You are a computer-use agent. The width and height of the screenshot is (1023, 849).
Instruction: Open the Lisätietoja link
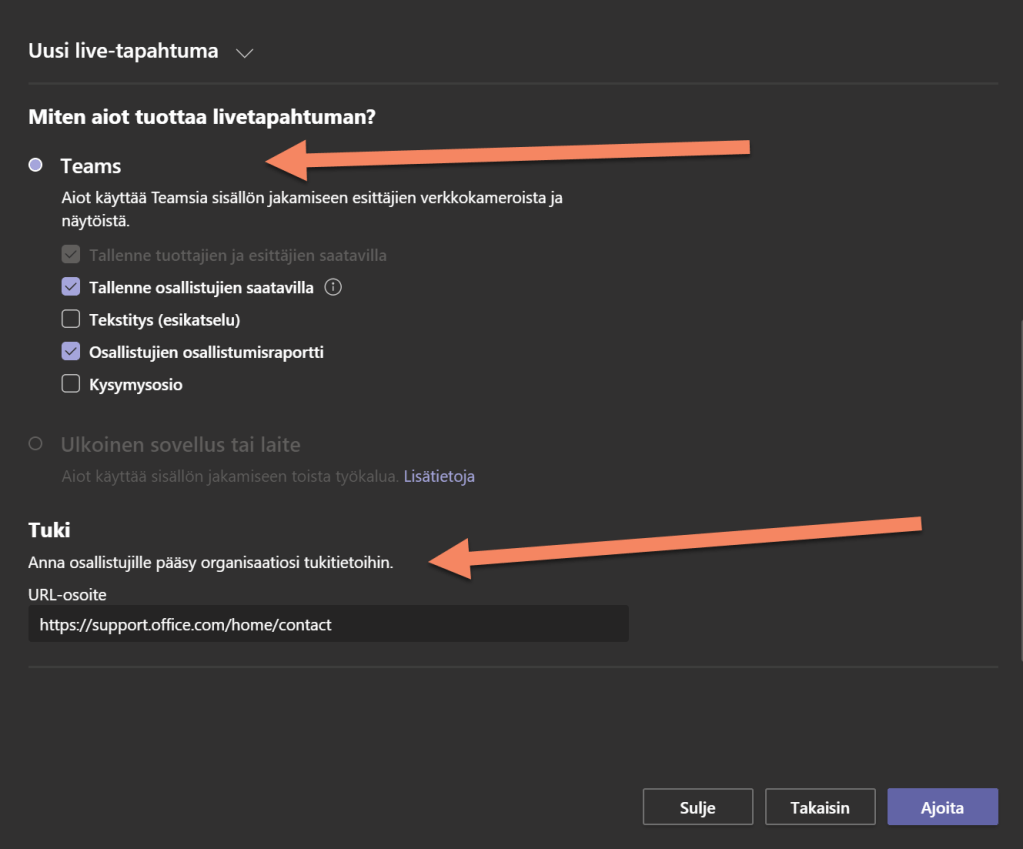439,477
